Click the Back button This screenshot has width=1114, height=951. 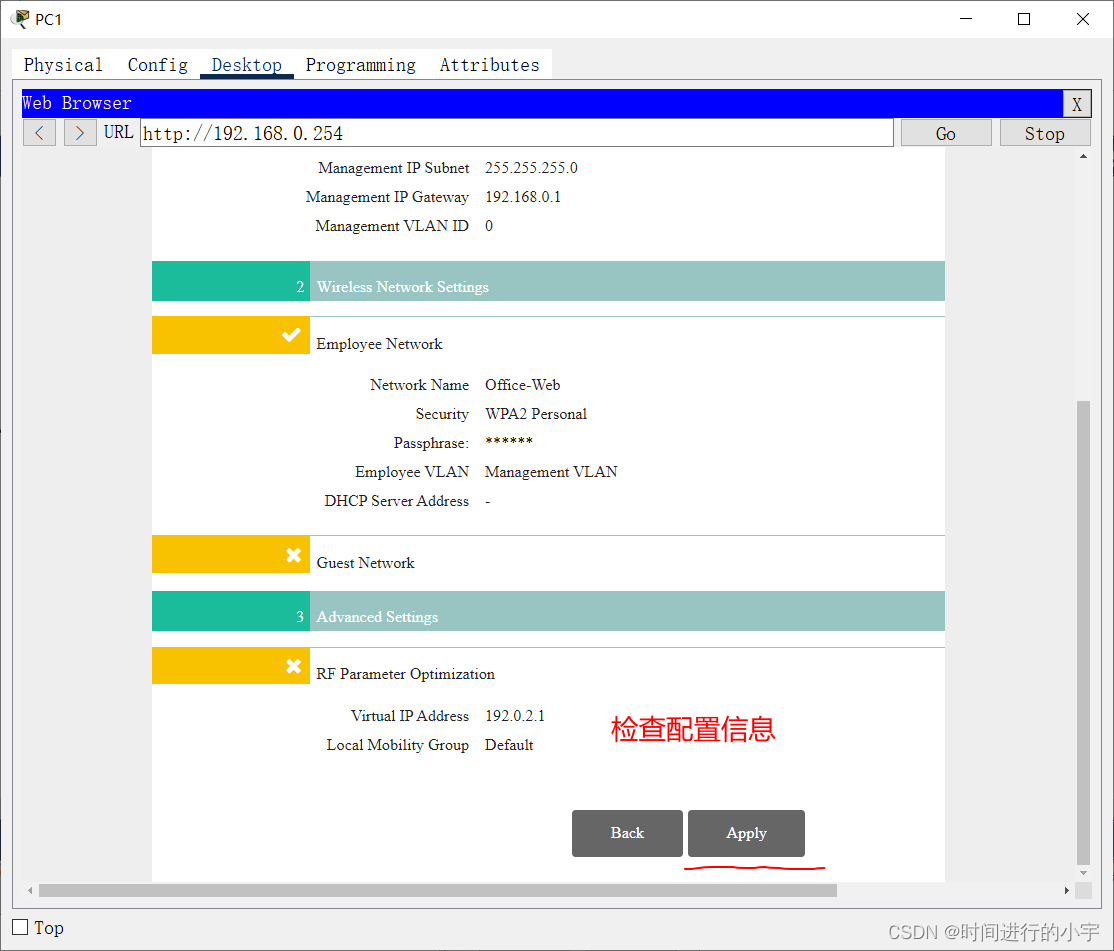[x=627, y=833]
